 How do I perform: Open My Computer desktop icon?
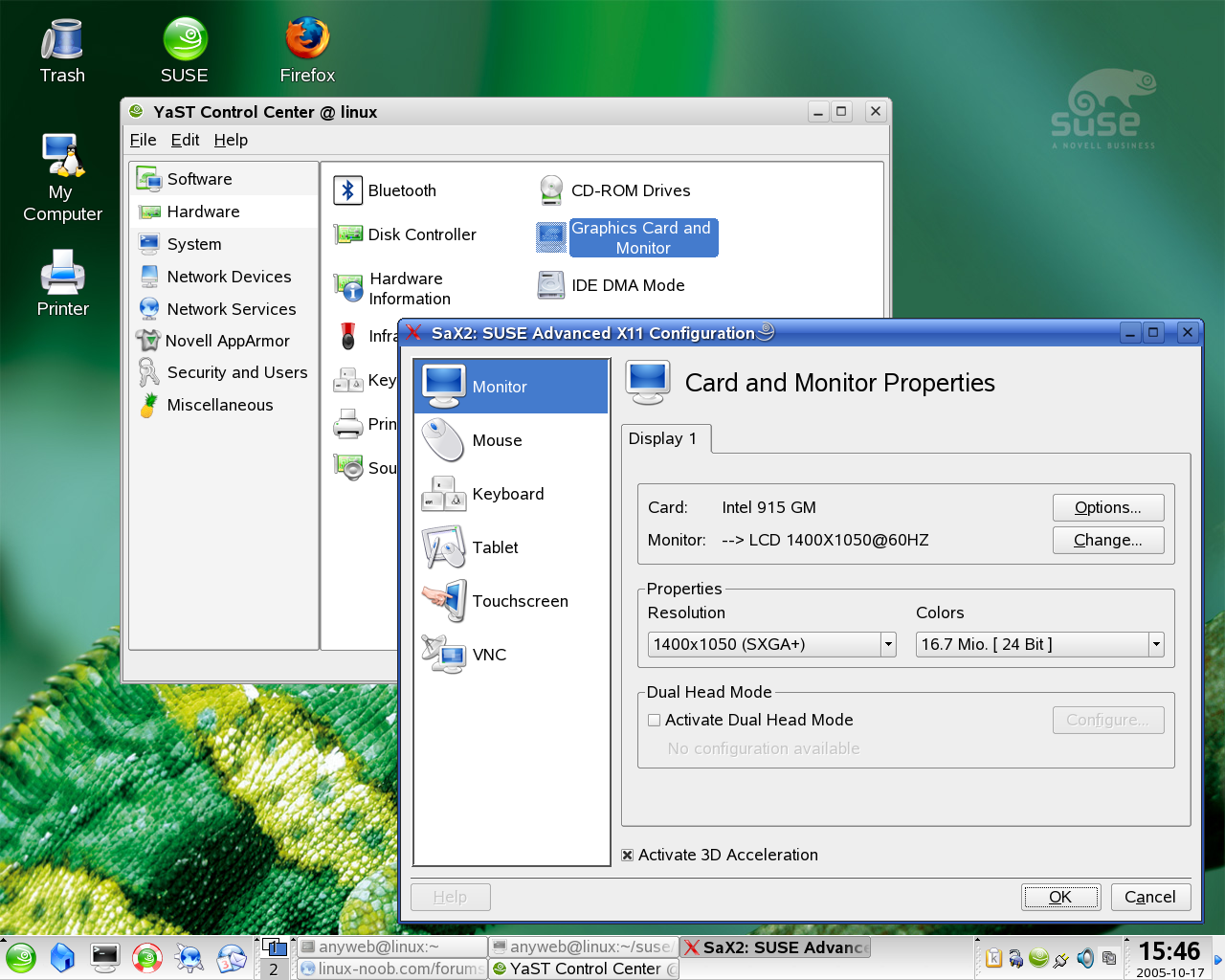click(x=62, y=178)
